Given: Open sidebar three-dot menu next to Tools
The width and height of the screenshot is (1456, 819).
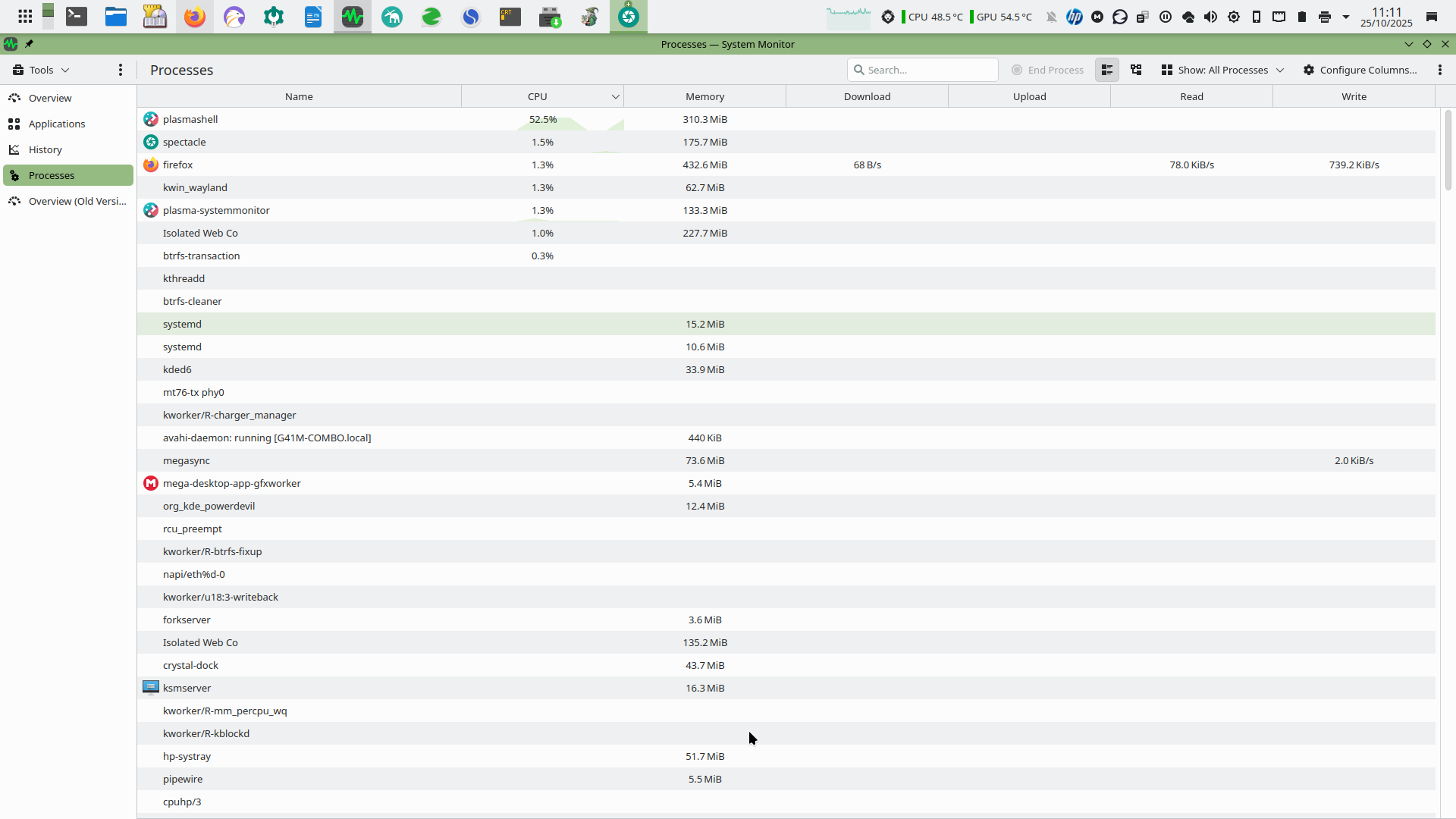Looking at the screenshot, I should point(121,70).
